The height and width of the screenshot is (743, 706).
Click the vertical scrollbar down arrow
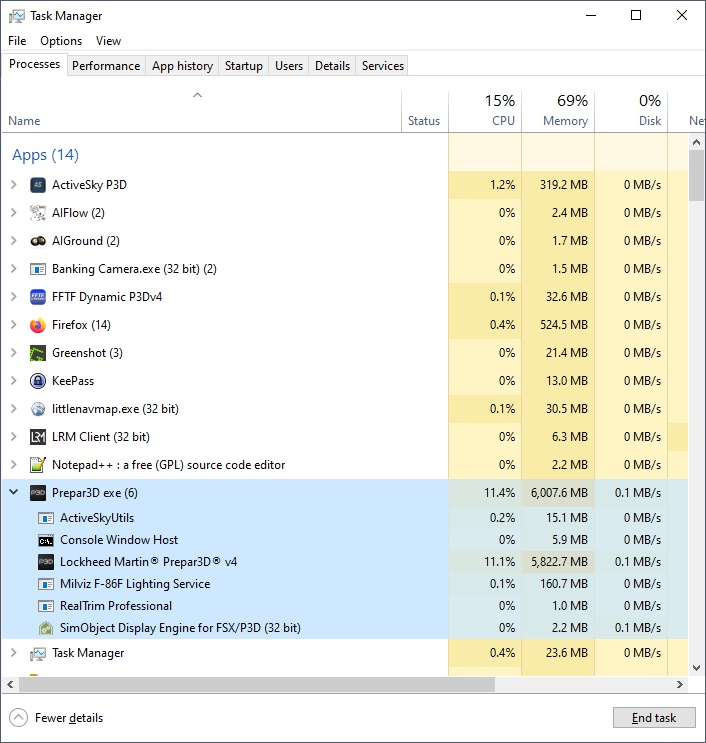click(696, 668)
